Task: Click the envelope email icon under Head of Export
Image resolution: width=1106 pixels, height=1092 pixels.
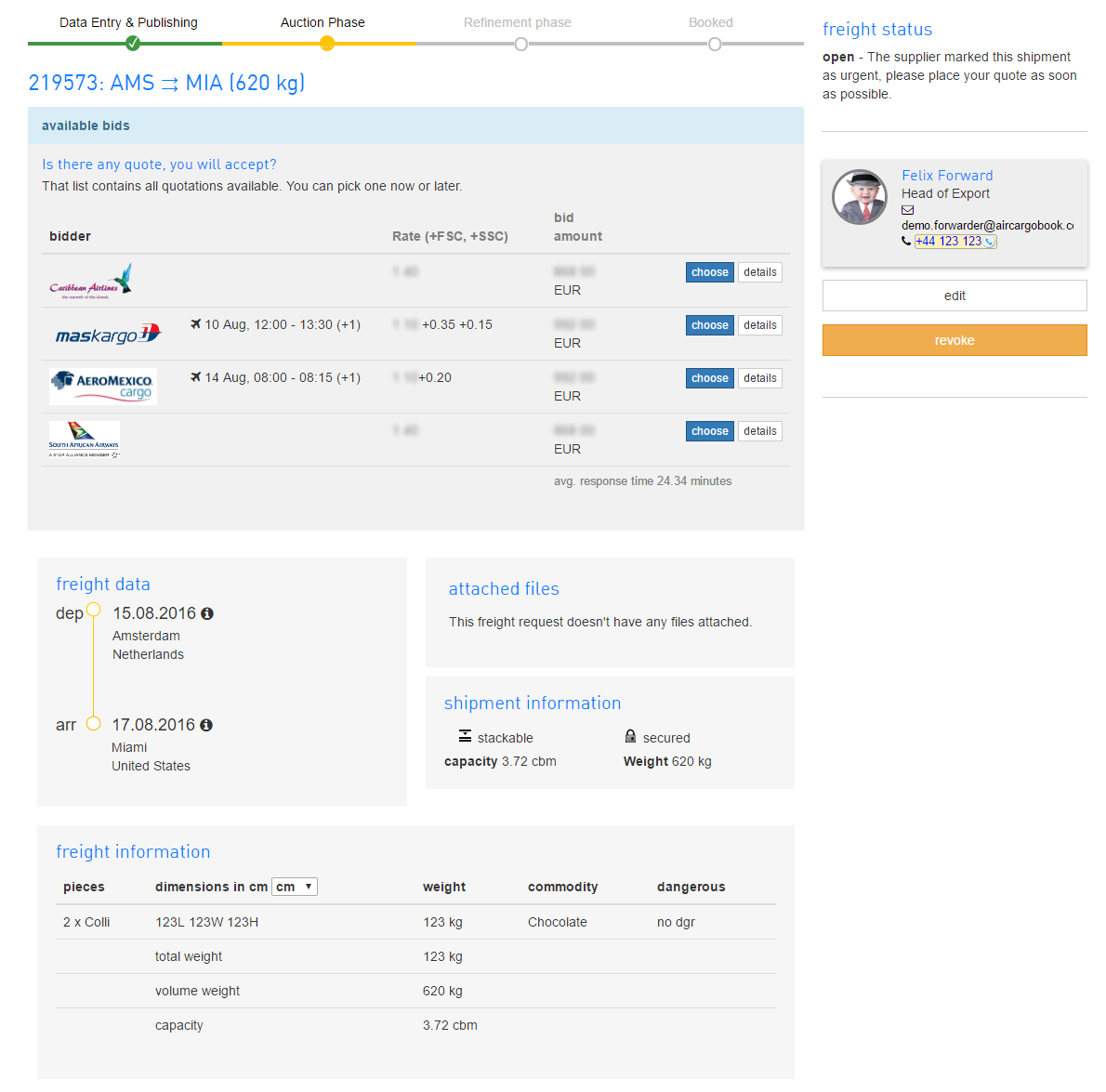Action: tap(908, 210)
